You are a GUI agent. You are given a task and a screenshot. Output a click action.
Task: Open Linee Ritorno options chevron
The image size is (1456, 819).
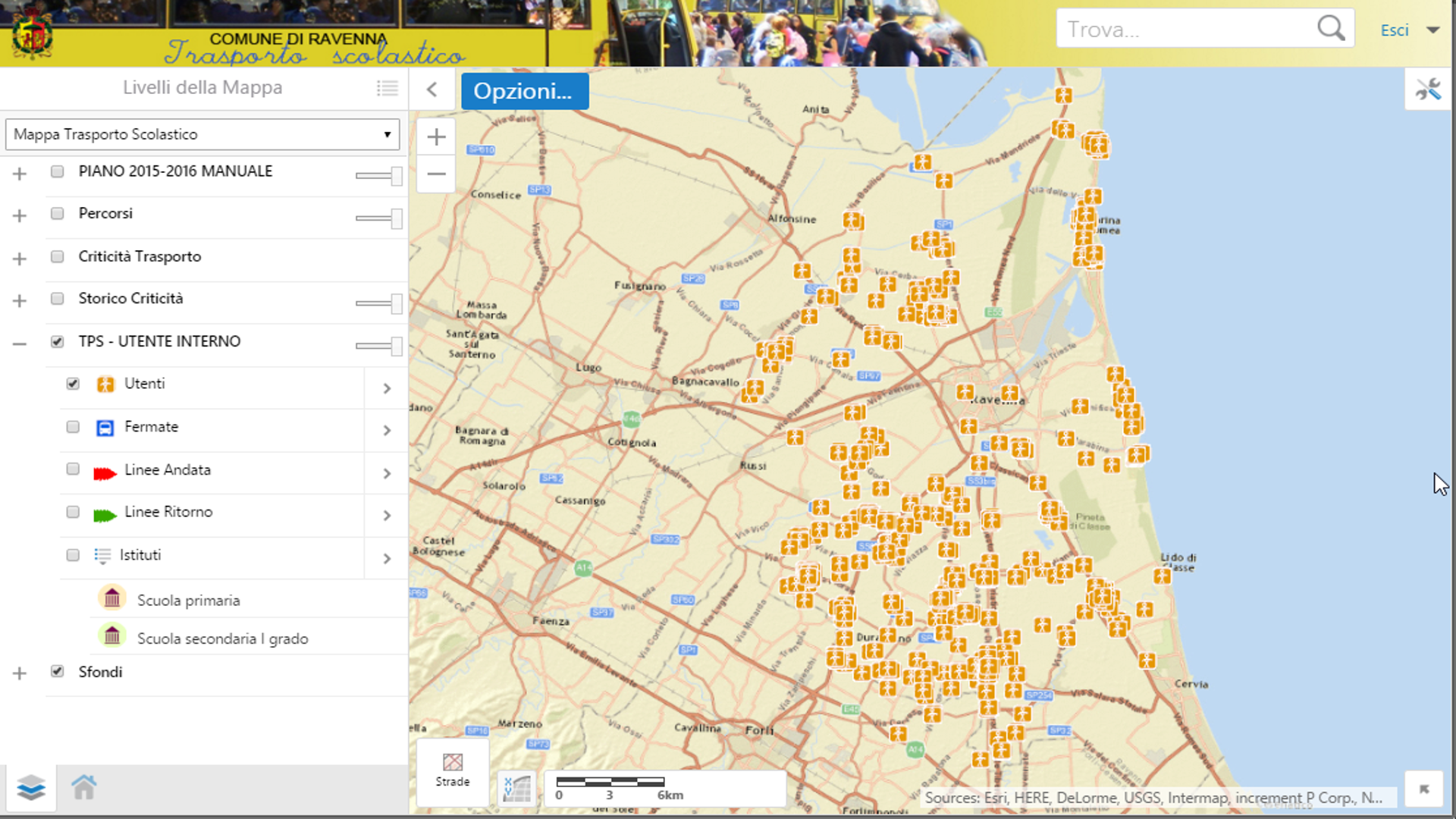(x=387, y=516)
